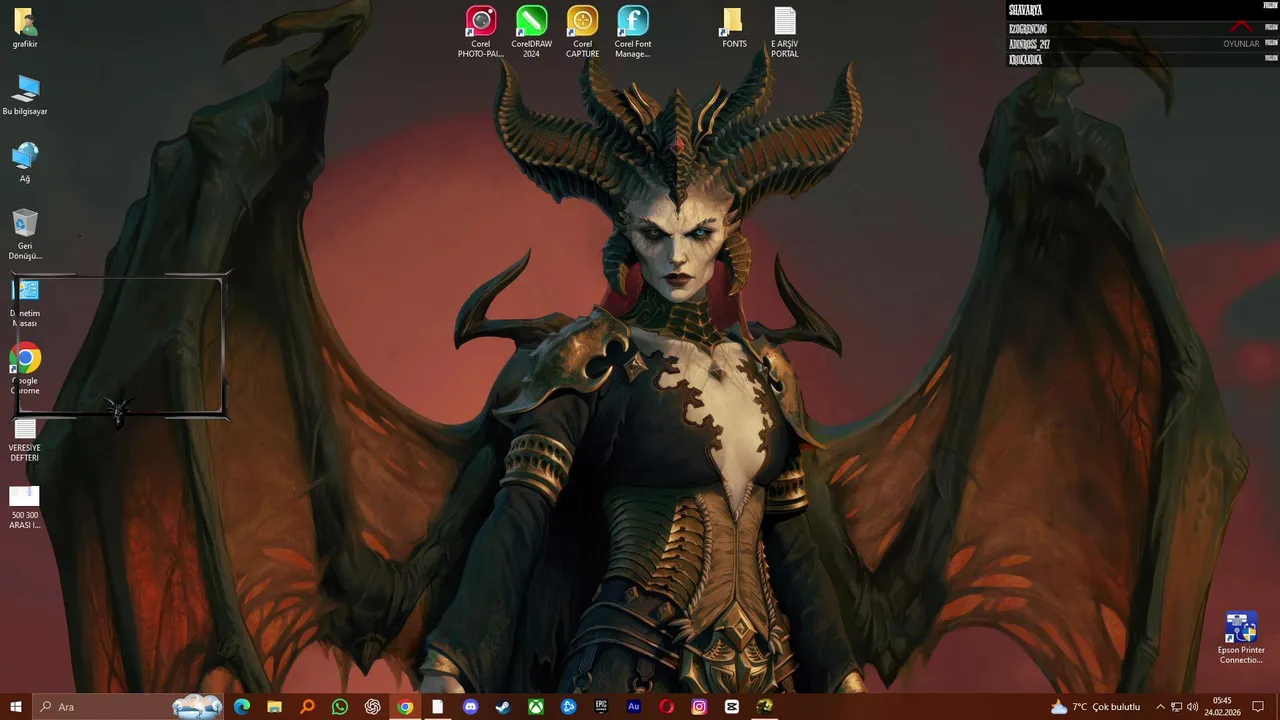Expand the hidden system tray icons chevron
Screen dimensions: 1280x720
tap(1160, 707)
